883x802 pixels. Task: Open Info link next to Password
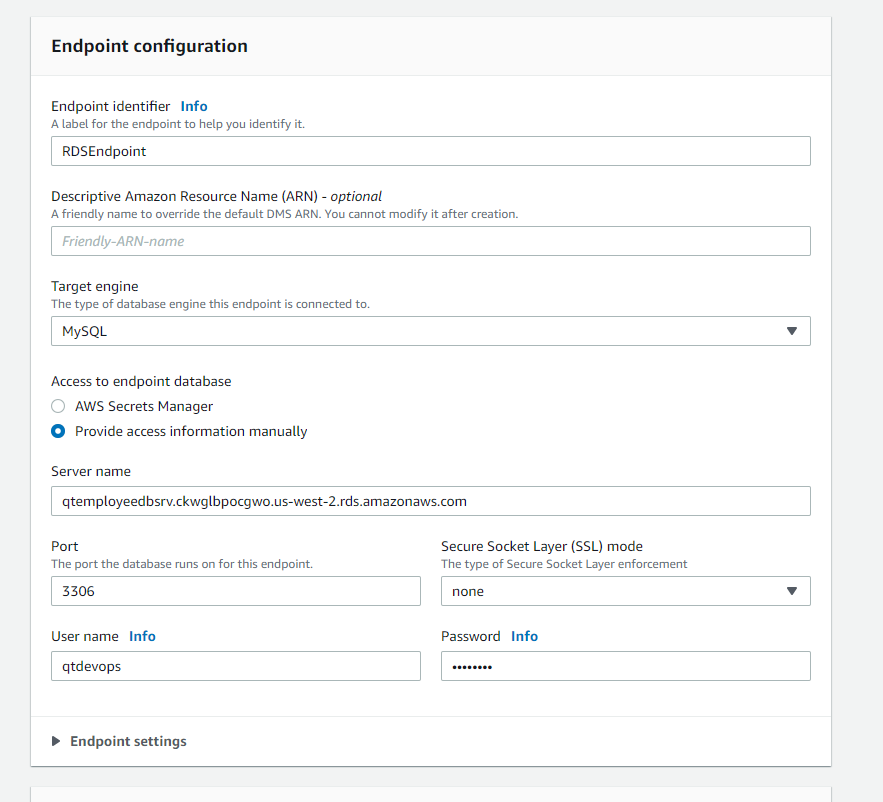pyautogui.click(x=524, y=636)
